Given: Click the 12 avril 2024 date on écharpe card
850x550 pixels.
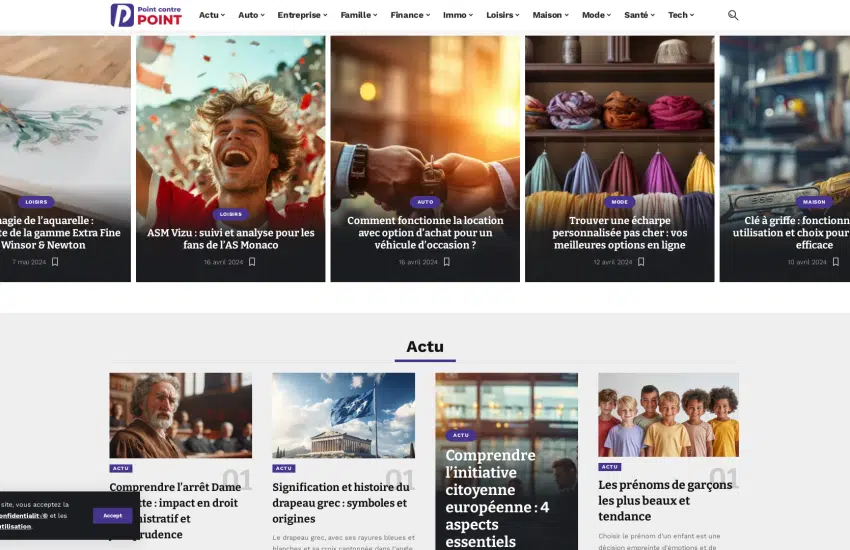Looking at the screenshot, I should coord(613,262).
